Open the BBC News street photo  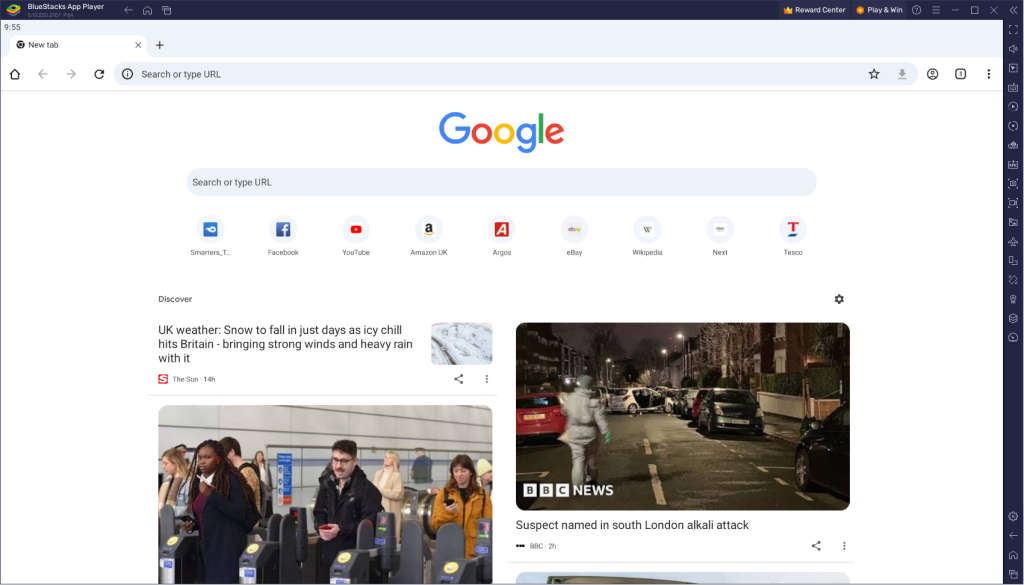pos(682,416)
